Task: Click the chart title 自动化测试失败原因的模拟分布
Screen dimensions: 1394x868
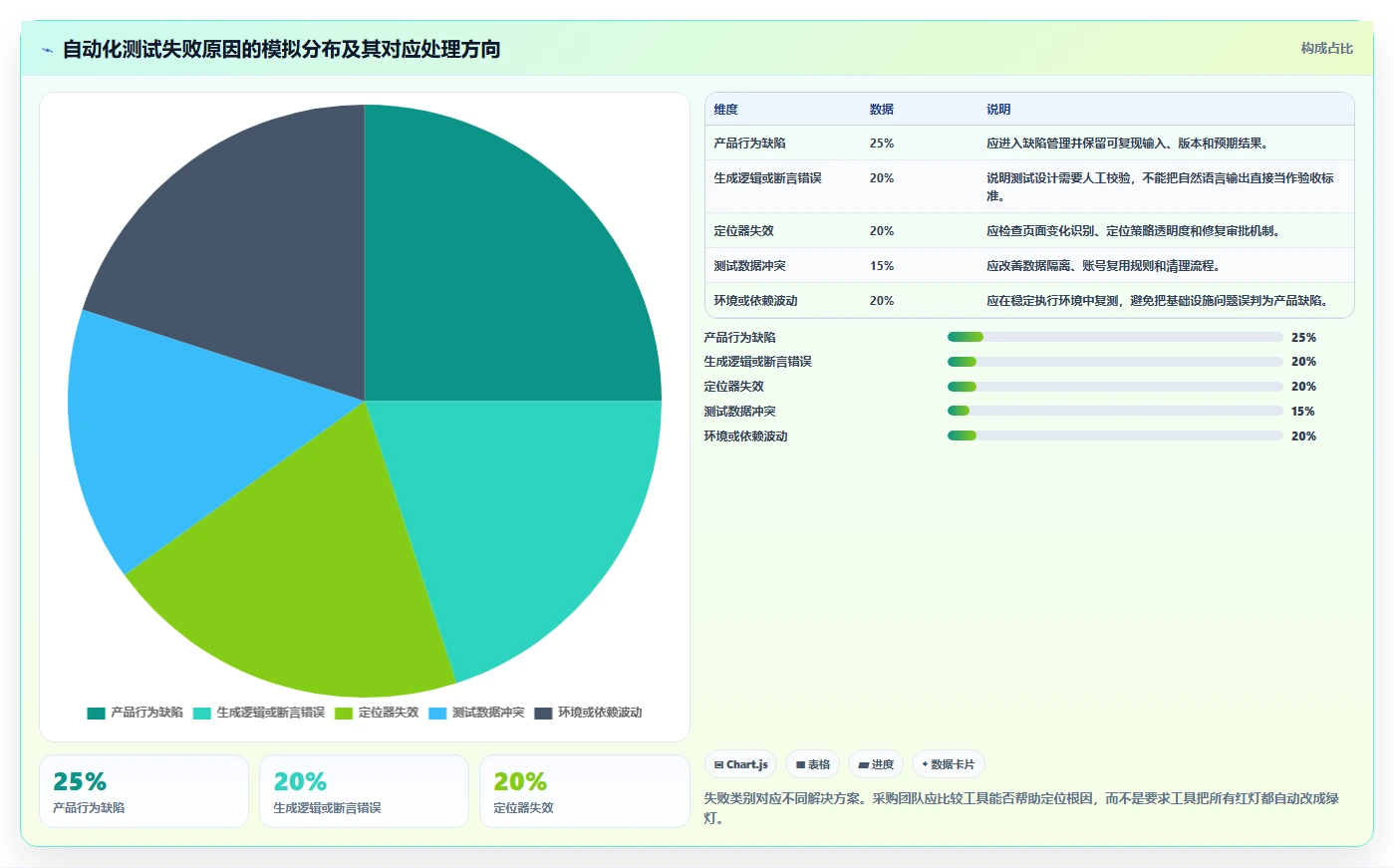Action: point(282,50)
